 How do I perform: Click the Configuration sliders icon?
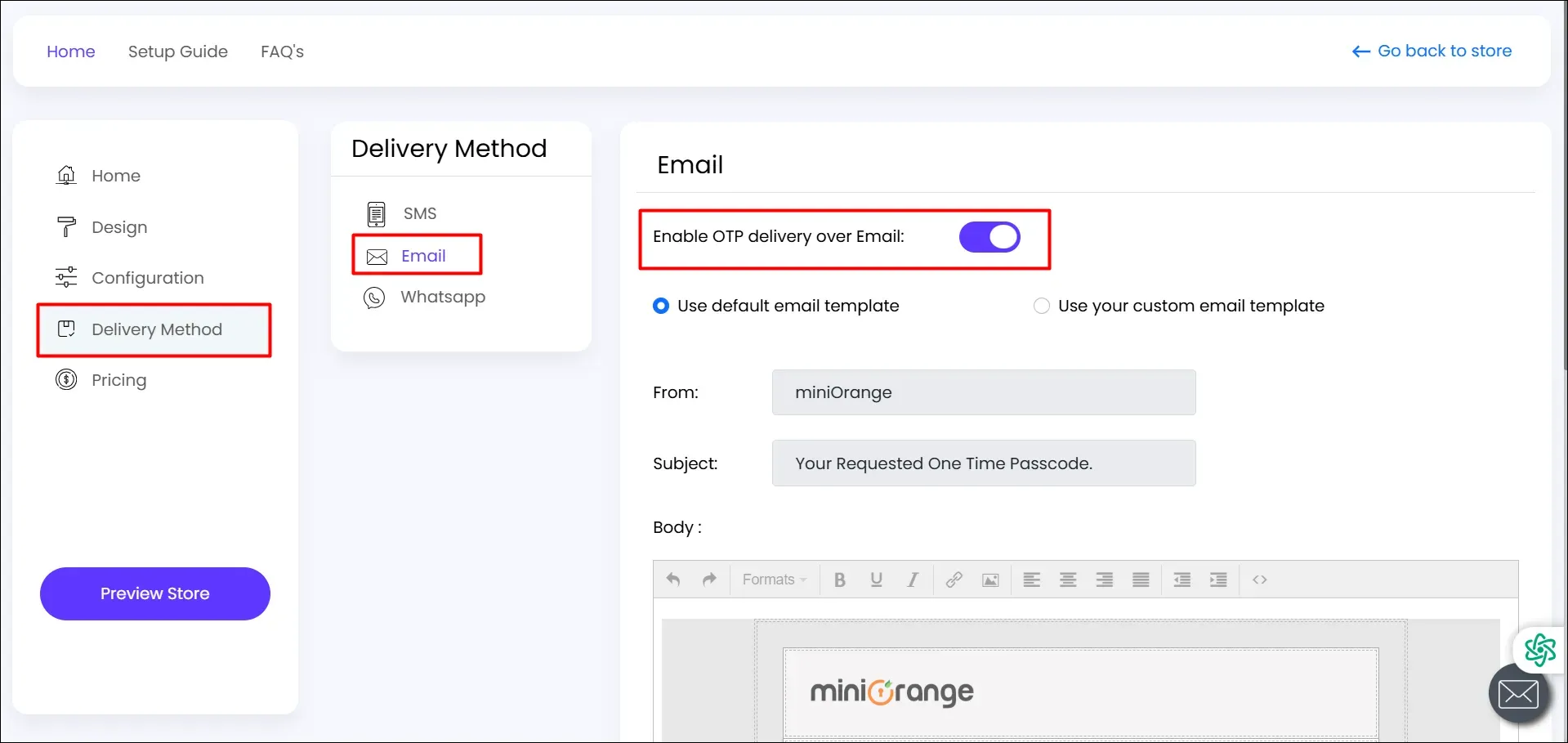[x=66, y=277]
